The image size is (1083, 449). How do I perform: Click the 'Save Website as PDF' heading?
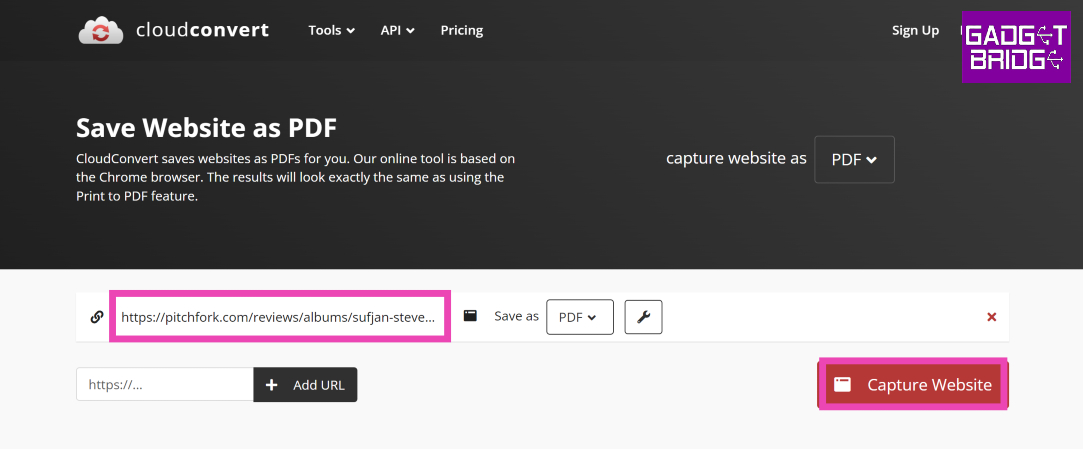pos(206,128)
